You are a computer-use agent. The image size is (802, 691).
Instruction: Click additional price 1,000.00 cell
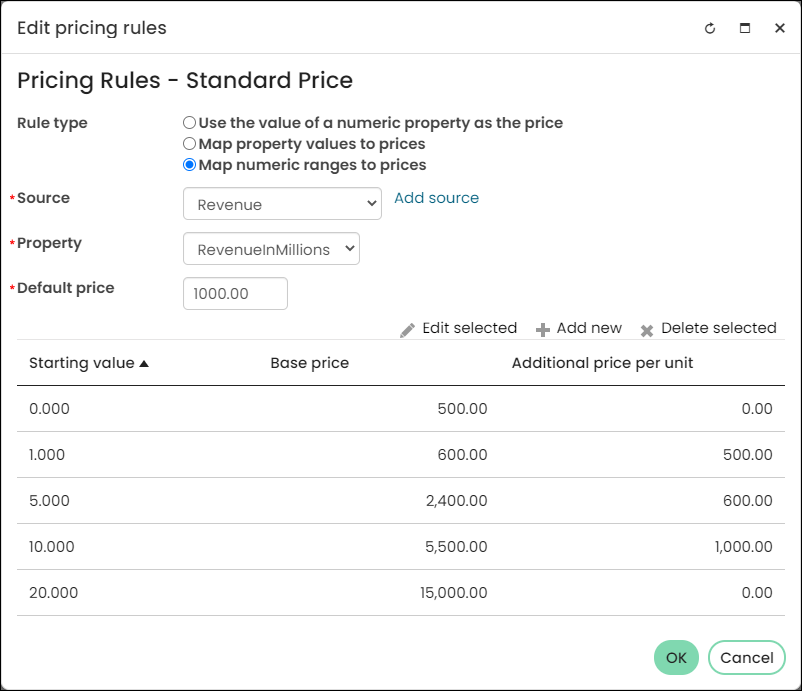pos(744,547)
